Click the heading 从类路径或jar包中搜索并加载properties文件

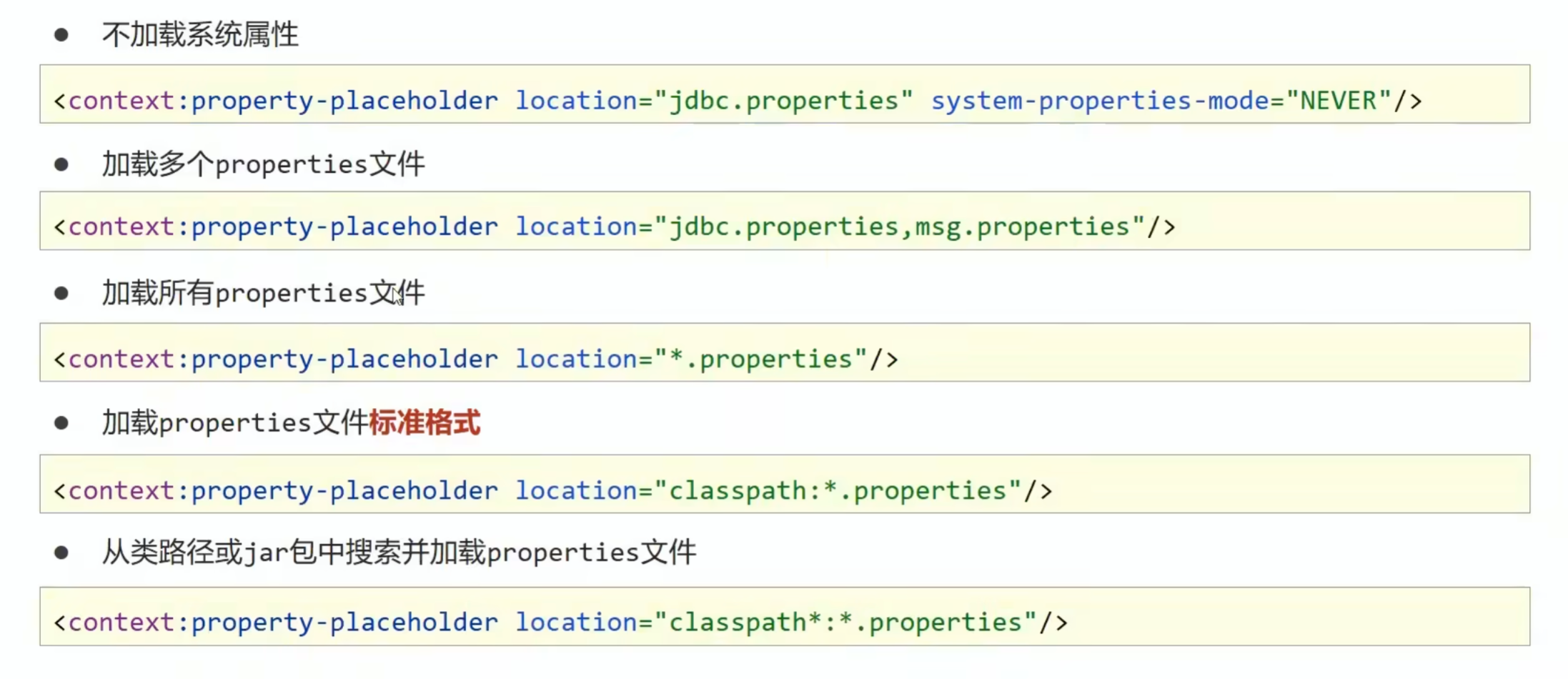pyautogui.click(x=399, y=552)
